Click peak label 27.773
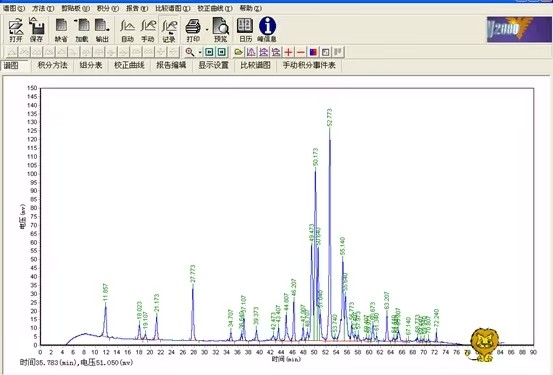This screenshot has height=375, width=553. coord(193,274)
